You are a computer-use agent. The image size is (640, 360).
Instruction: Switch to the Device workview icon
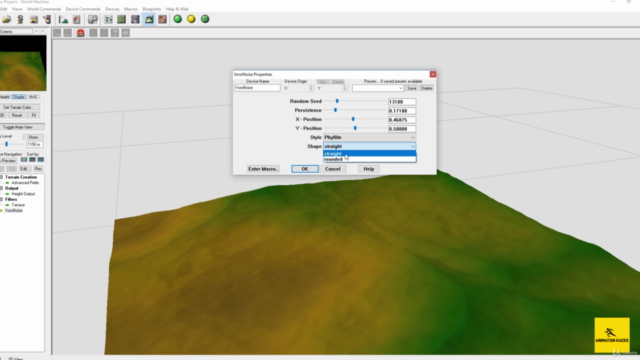108,19
